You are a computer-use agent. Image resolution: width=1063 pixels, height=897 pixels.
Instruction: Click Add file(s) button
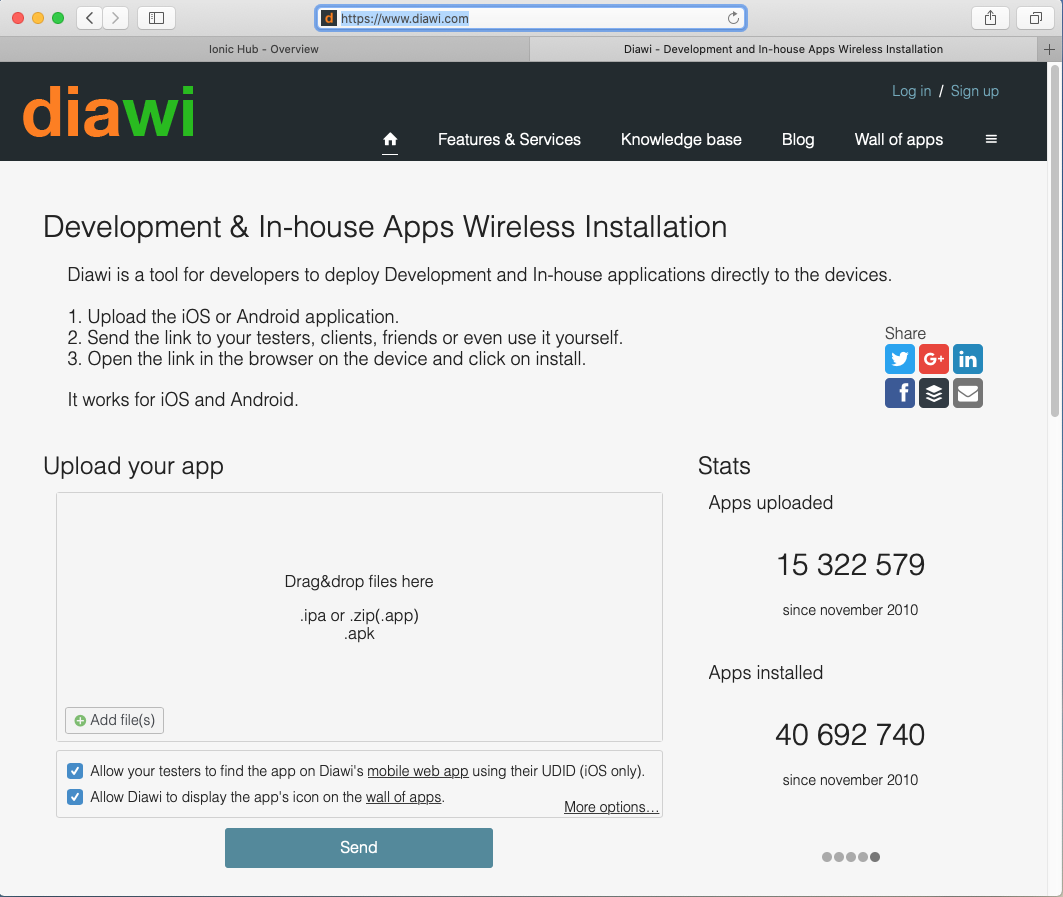pyautogui.click(x=115, y=720)
